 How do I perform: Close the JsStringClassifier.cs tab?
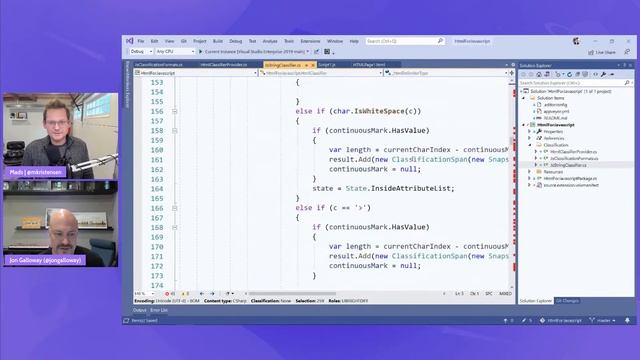tap(313, 65)
